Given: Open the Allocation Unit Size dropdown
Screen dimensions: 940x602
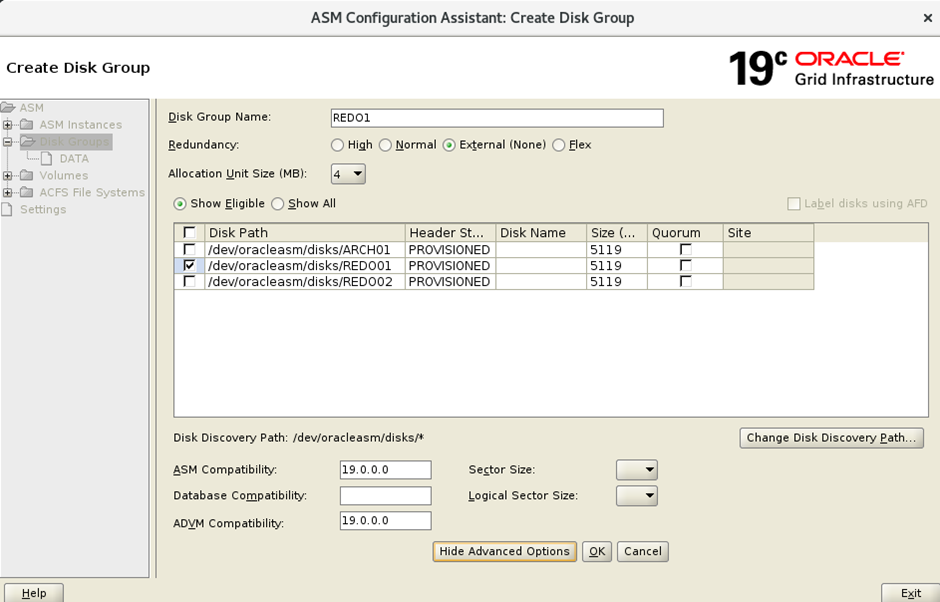Looking at the screenshot, I should coord(348,174).
